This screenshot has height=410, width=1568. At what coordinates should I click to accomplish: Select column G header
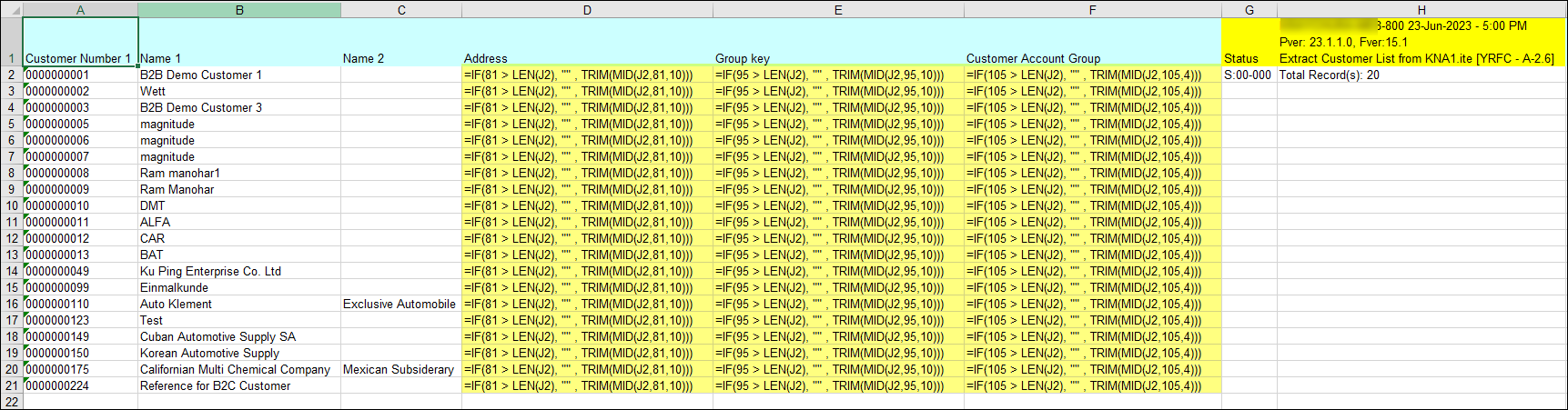click(1249, 10)
